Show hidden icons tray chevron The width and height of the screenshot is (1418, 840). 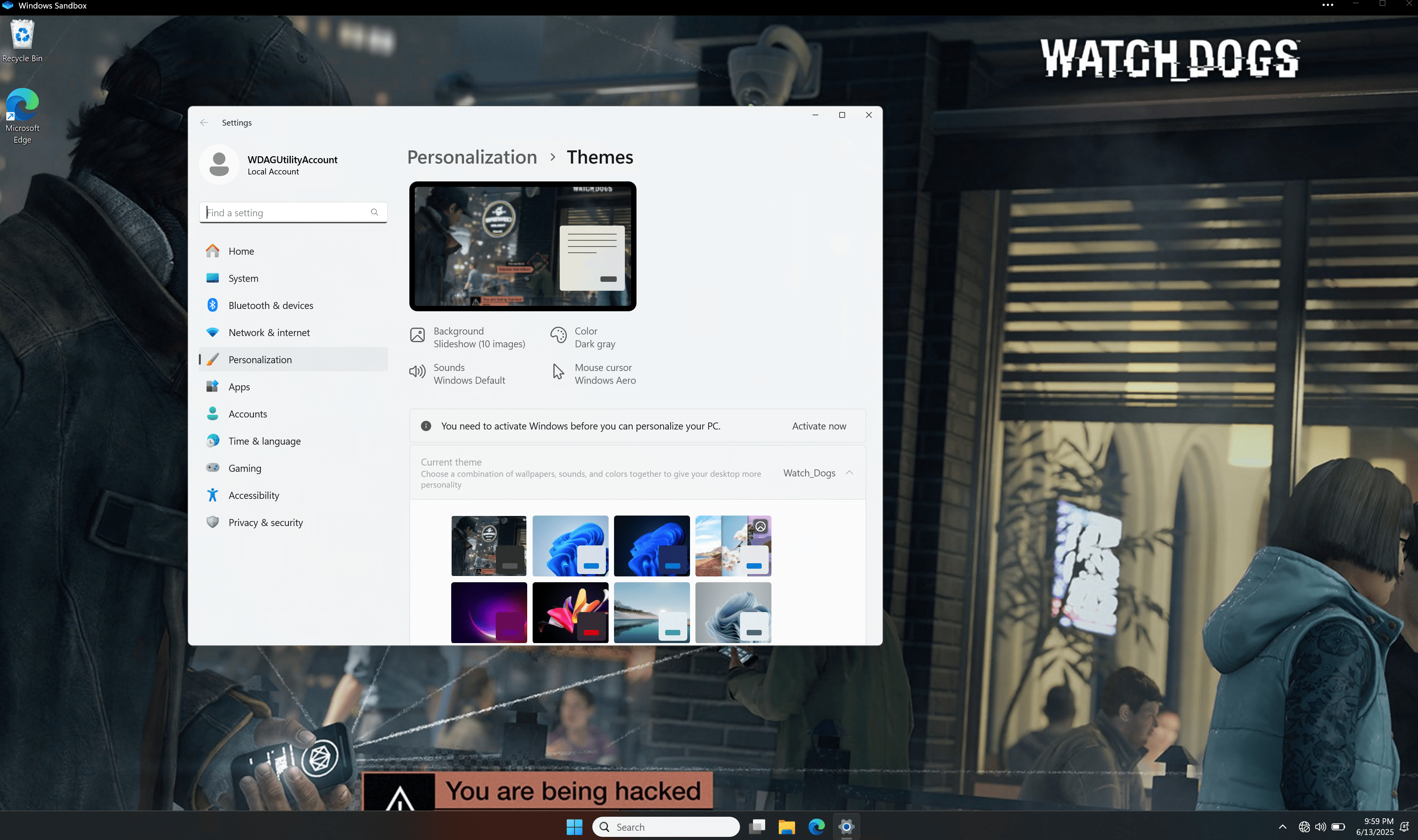click(1282, 827)
